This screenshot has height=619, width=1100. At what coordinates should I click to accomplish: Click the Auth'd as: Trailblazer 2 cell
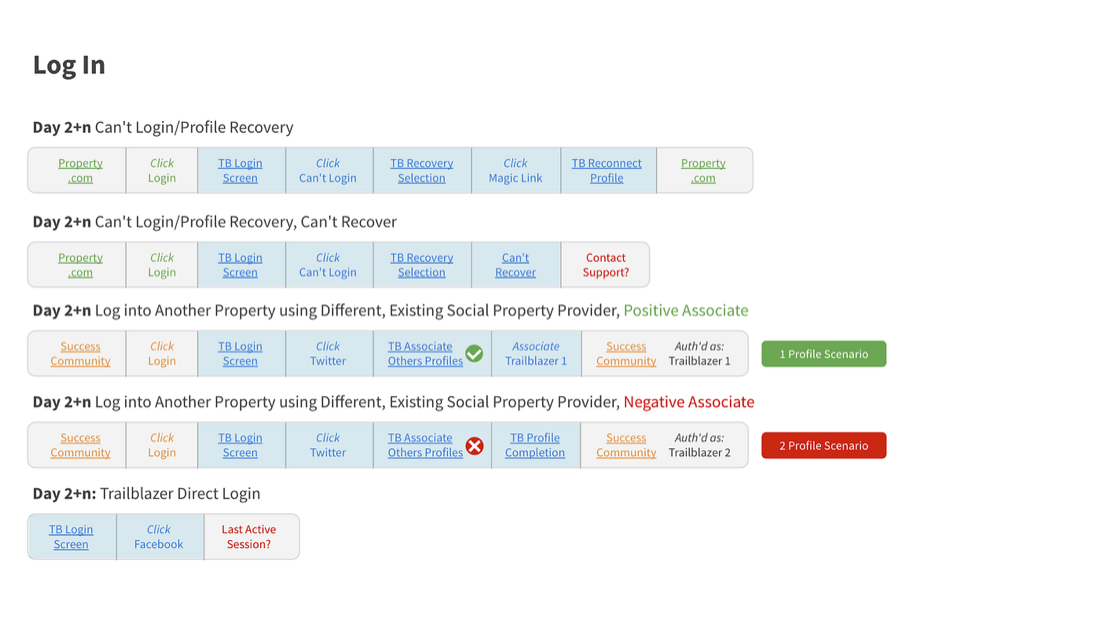click(699, 446)
